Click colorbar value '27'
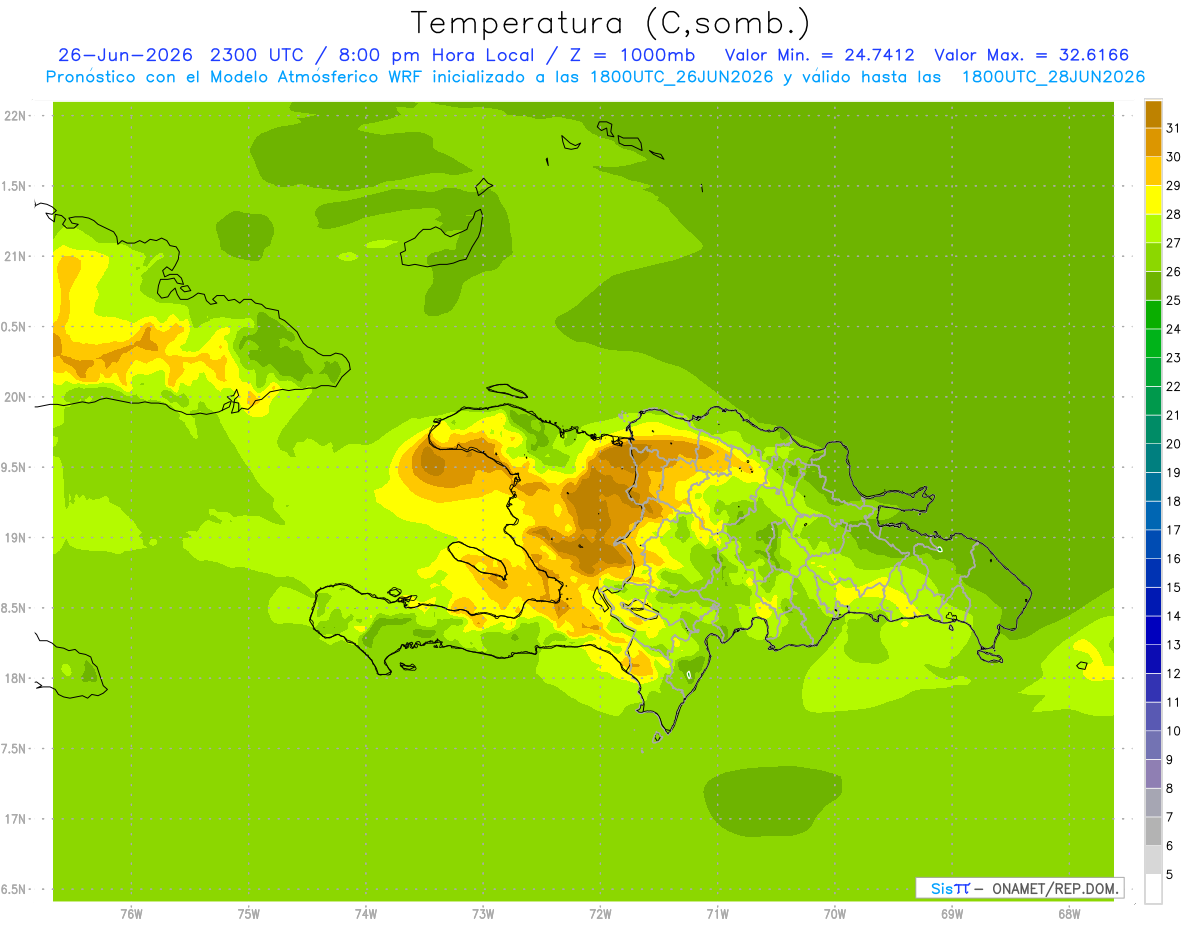 click(1174, 243)
